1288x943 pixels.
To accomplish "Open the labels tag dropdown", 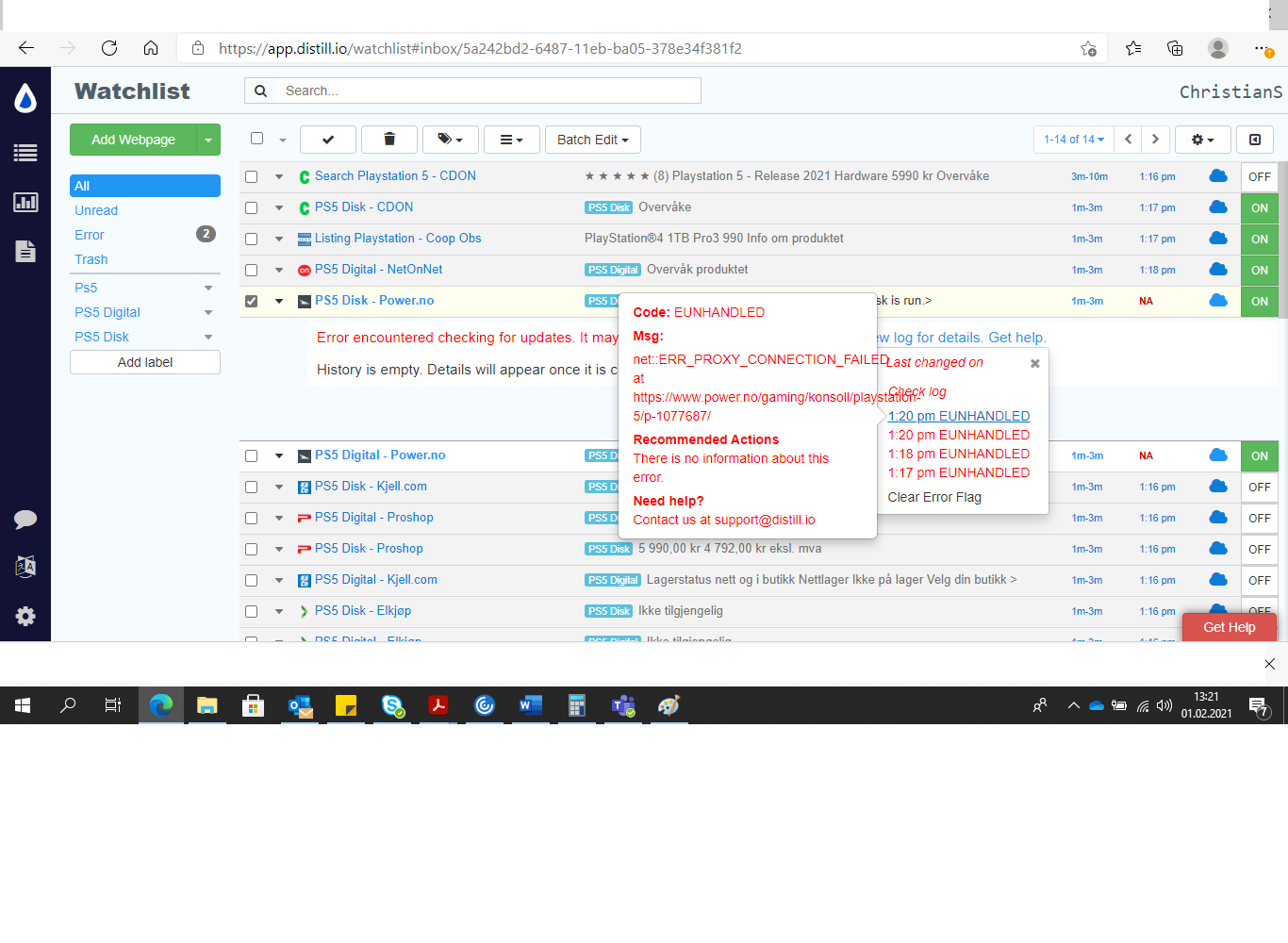I will [x=451, y=140].
